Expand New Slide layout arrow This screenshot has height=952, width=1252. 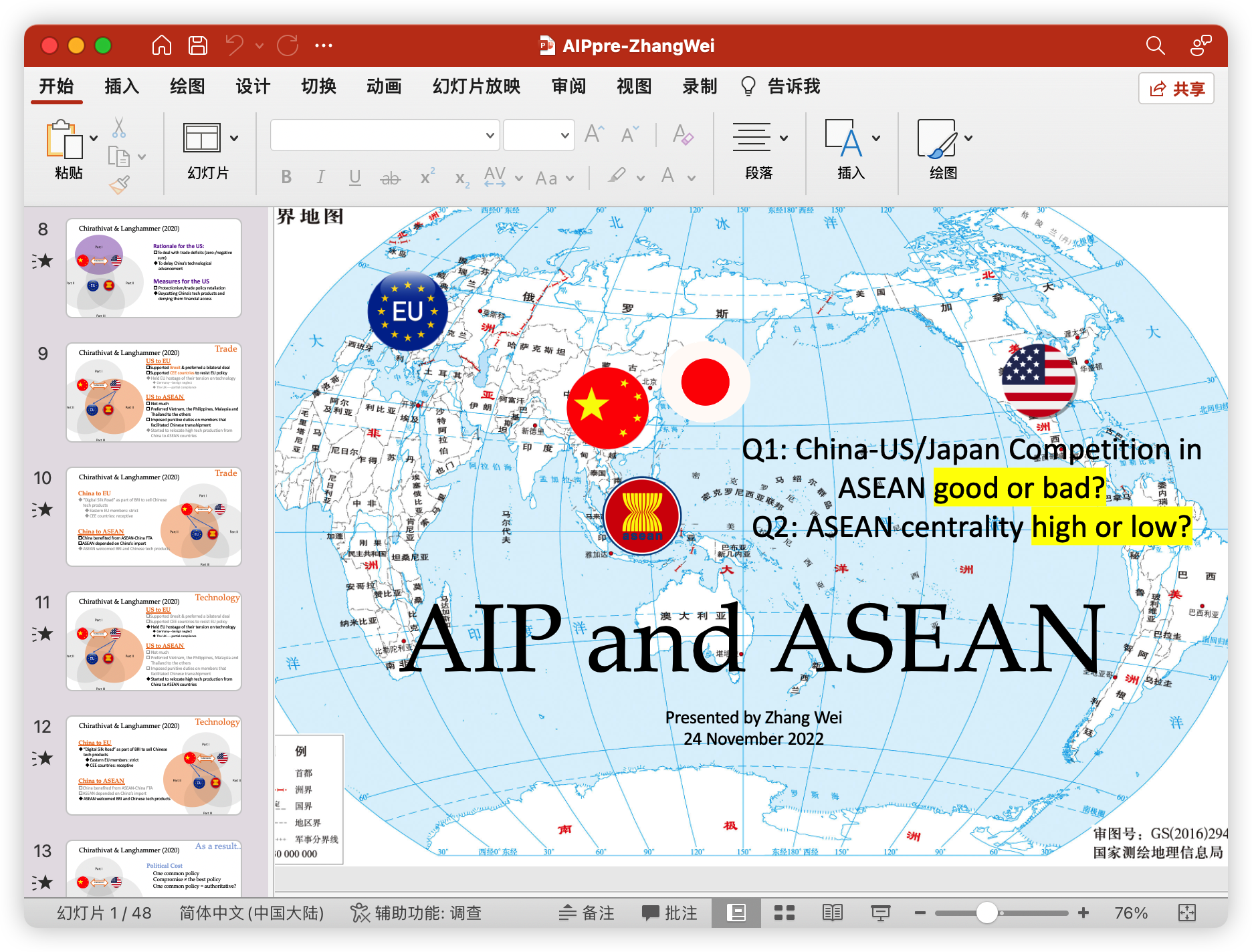click(234, 138)
